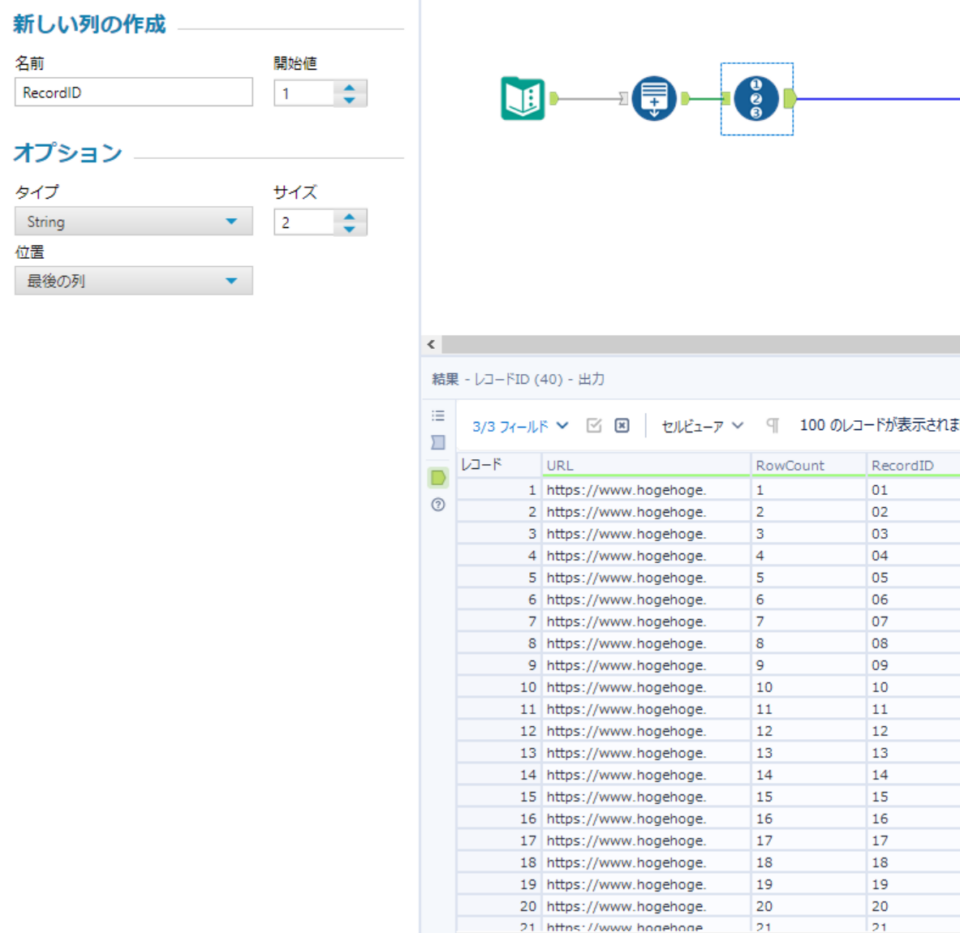Click the select-all fields checkmark icon

(x=594, y=425)
